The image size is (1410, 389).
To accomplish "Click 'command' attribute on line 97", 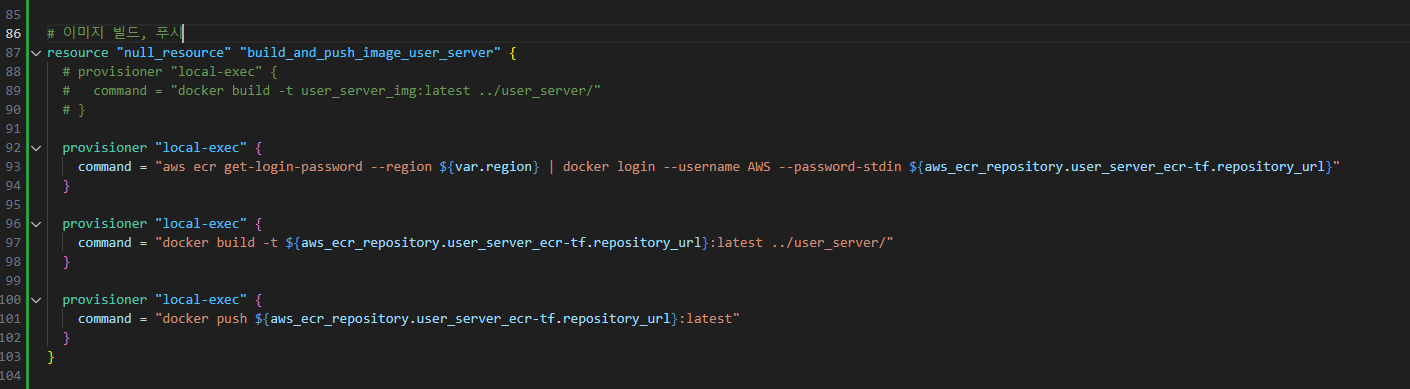I will tap(105, 242).
